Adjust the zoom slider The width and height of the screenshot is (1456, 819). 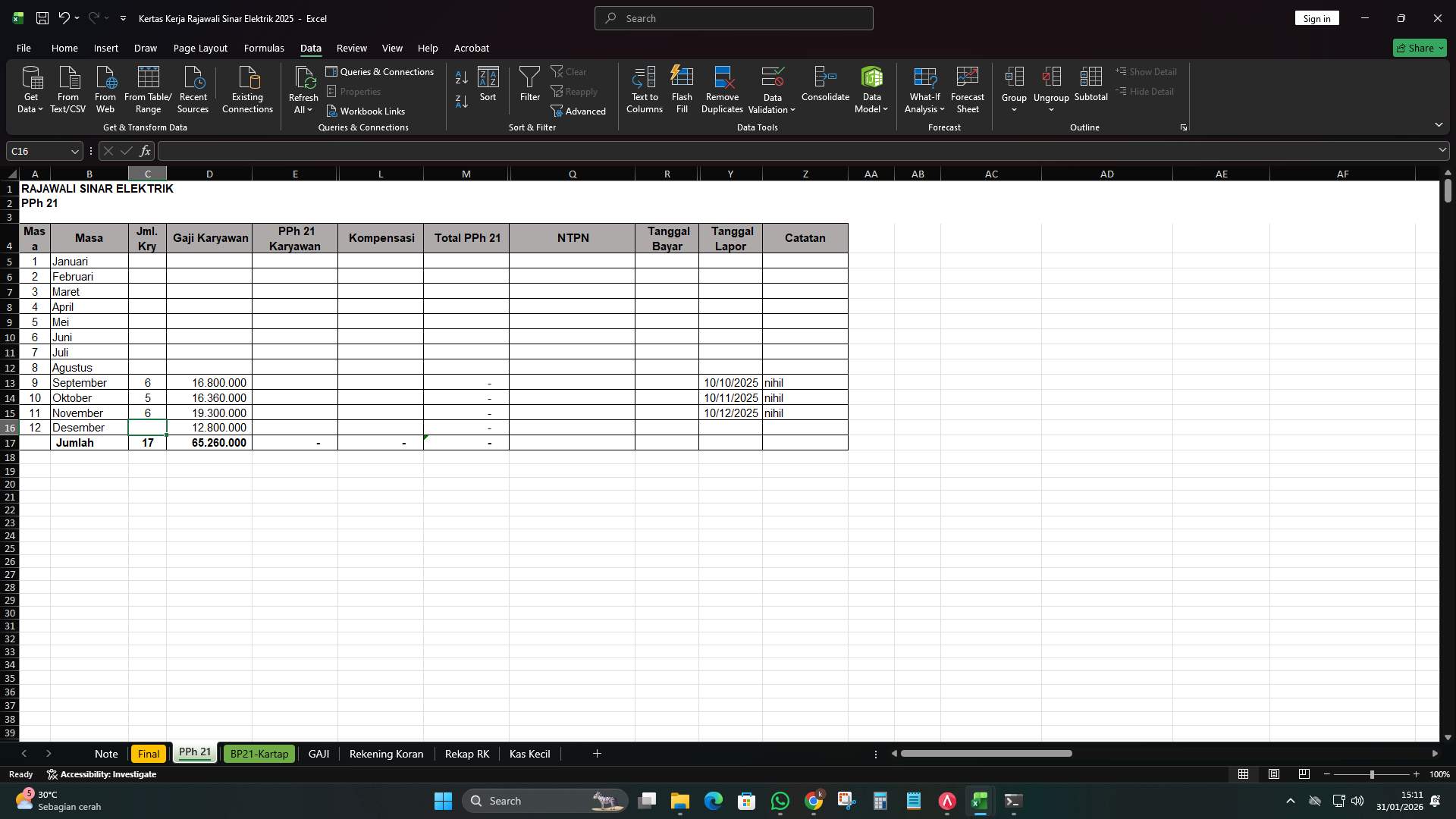(x=1373, y=774)
